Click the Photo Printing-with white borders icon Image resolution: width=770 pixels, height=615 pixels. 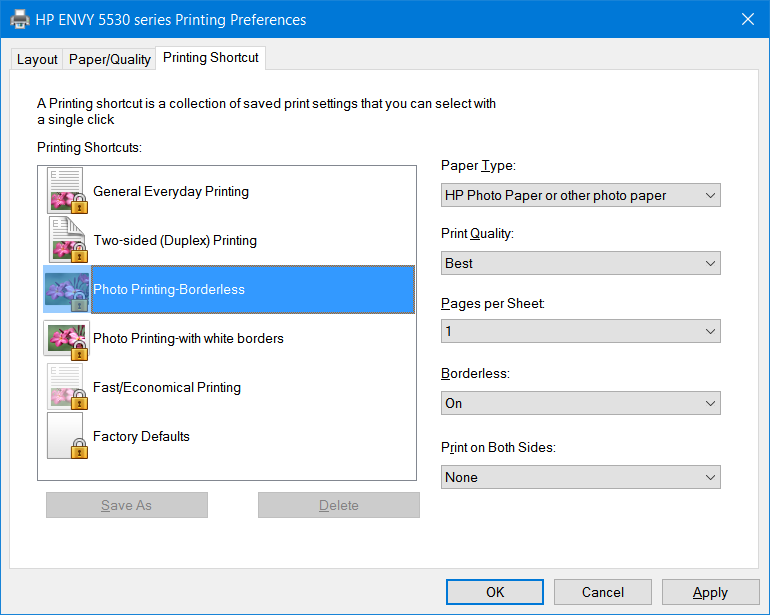pyautogui.click(x=67, y=340)
